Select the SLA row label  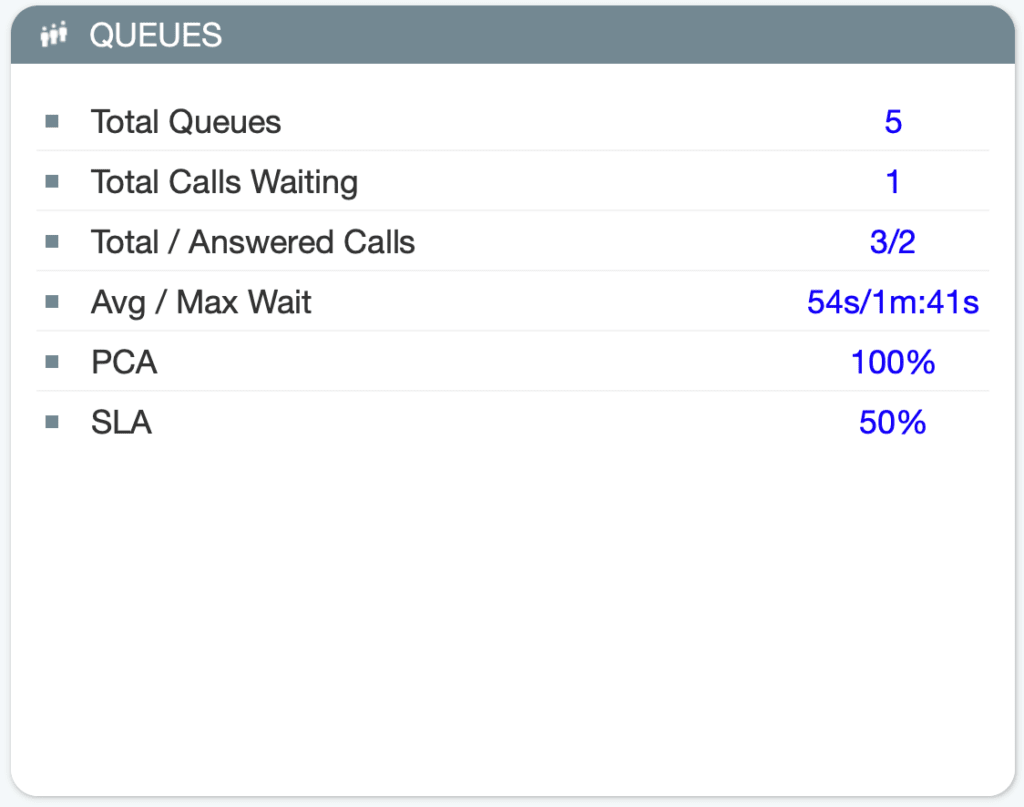coord(121,422)
